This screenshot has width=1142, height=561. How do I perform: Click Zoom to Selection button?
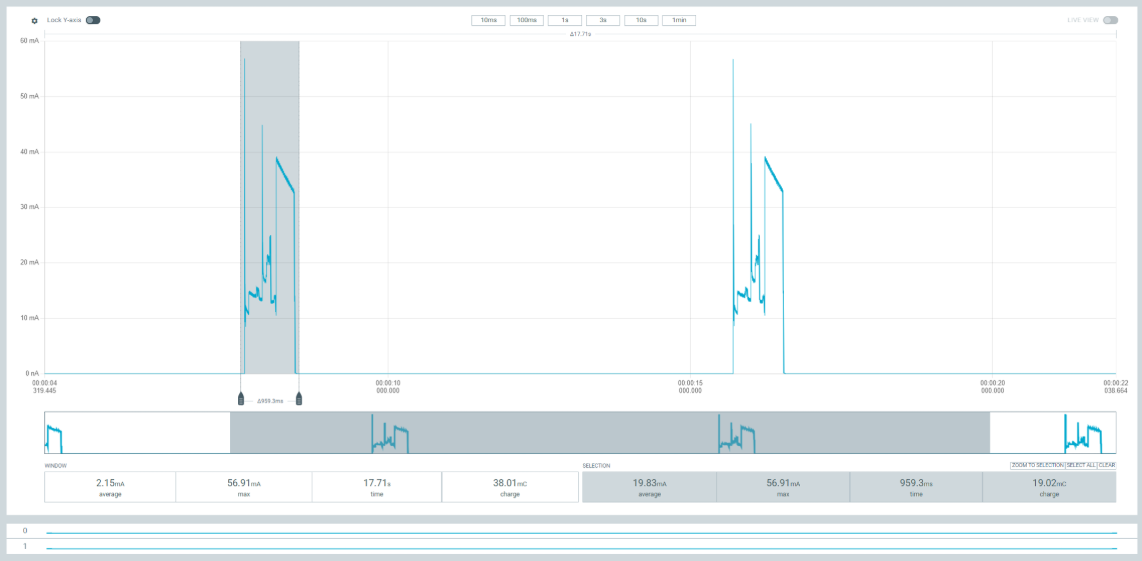[1036, 465]
